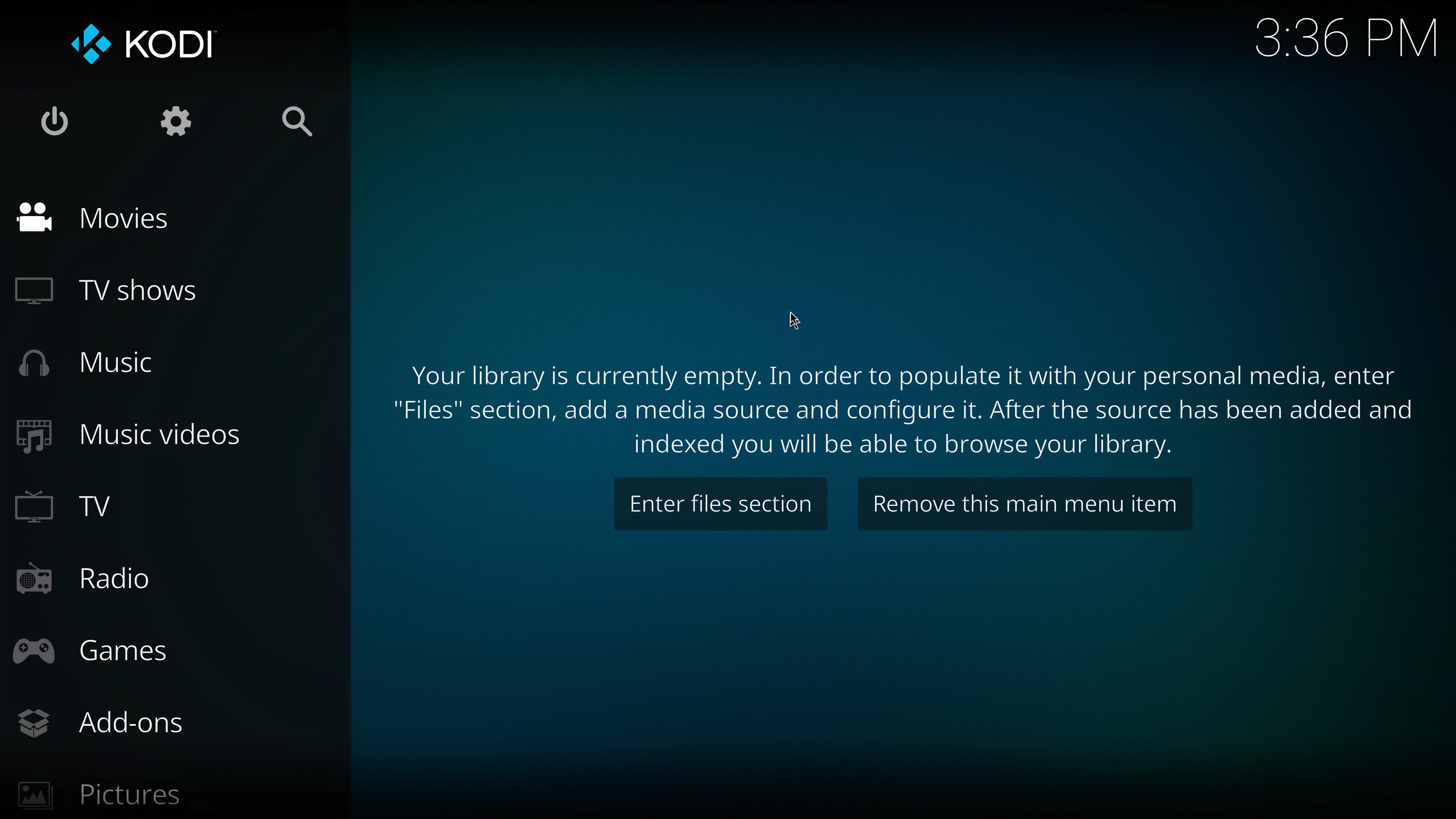Select the Radio icon in sidebar
Image resolution: width=1456 pixels, height=819 pixels.
35,578
